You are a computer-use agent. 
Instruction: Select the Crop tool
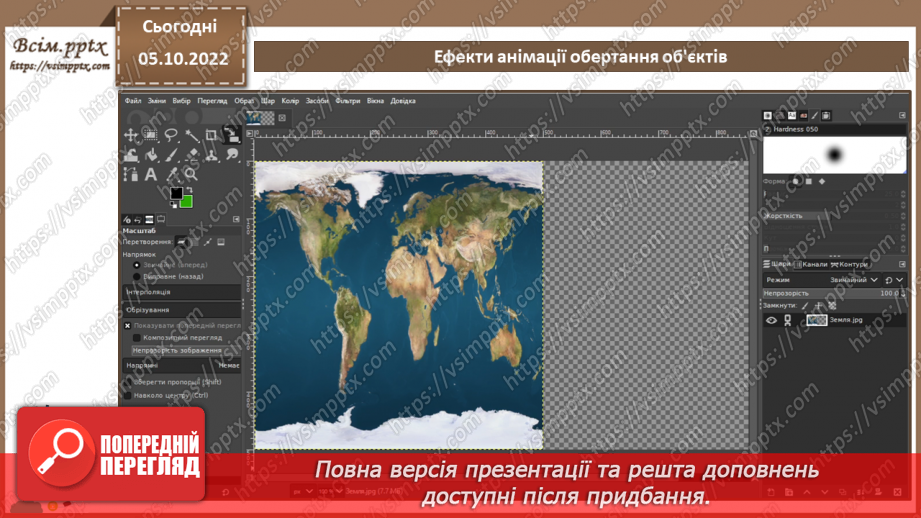(x=211, y=135)
